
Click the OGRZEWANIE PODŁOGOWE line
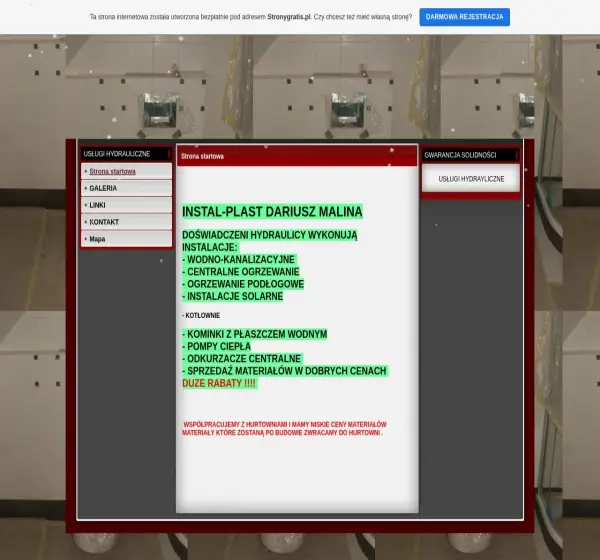(x=243, y=284)
